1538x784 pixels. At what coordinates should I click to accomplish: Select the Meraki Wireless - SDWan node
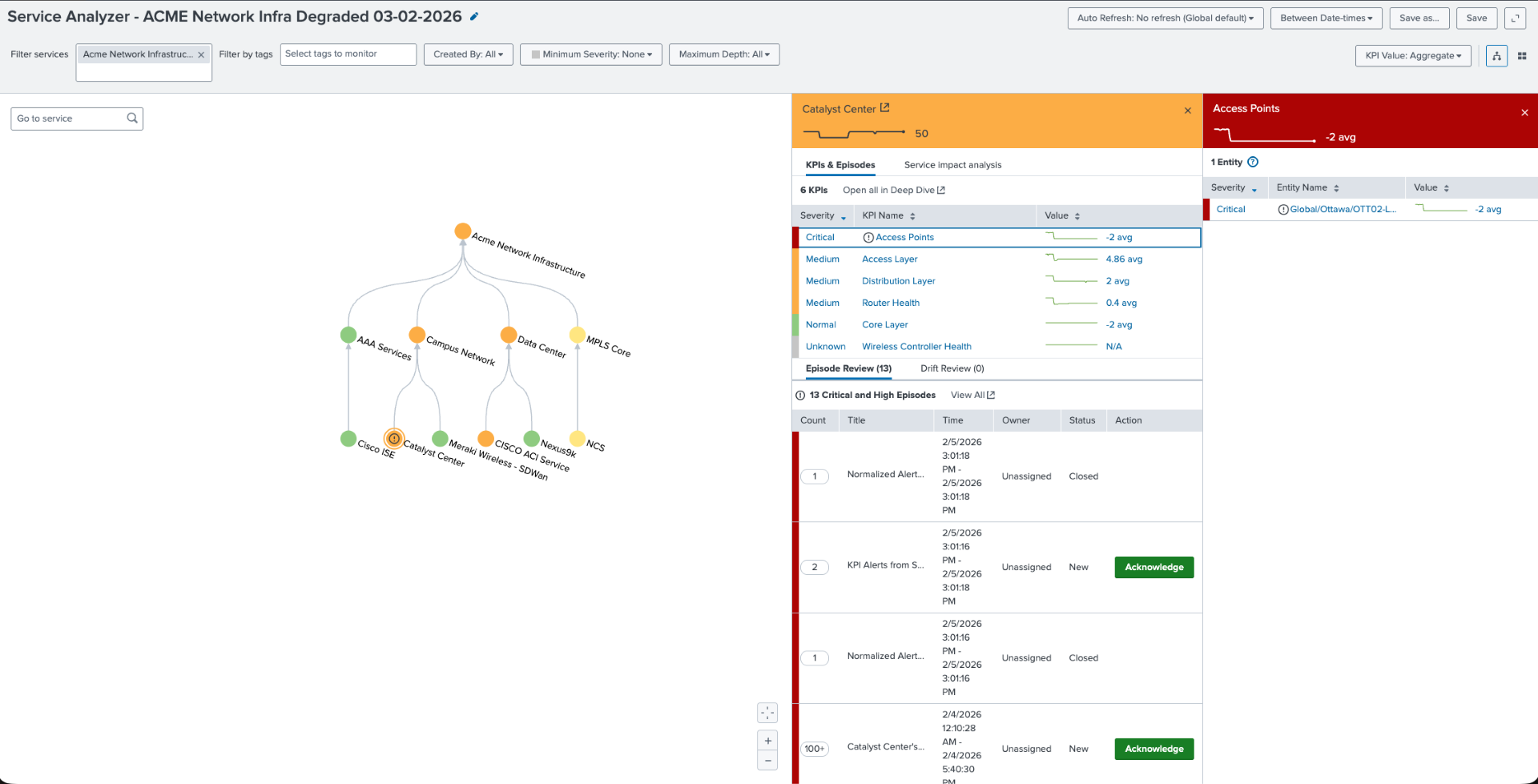440,439
